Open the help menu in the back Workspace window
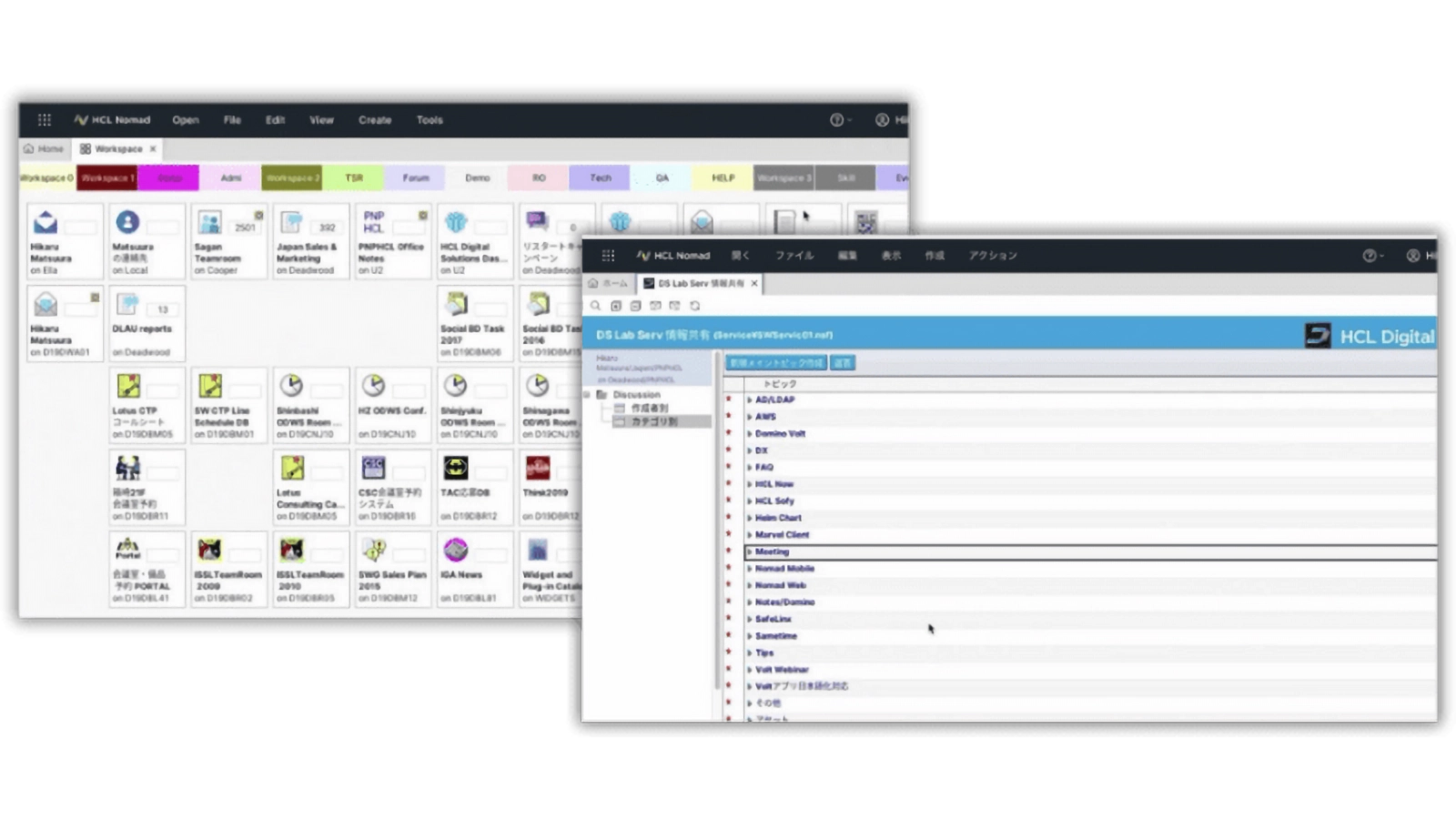Screen dimensions: 1456x819 pyautogui.click(x=840, y=120)
